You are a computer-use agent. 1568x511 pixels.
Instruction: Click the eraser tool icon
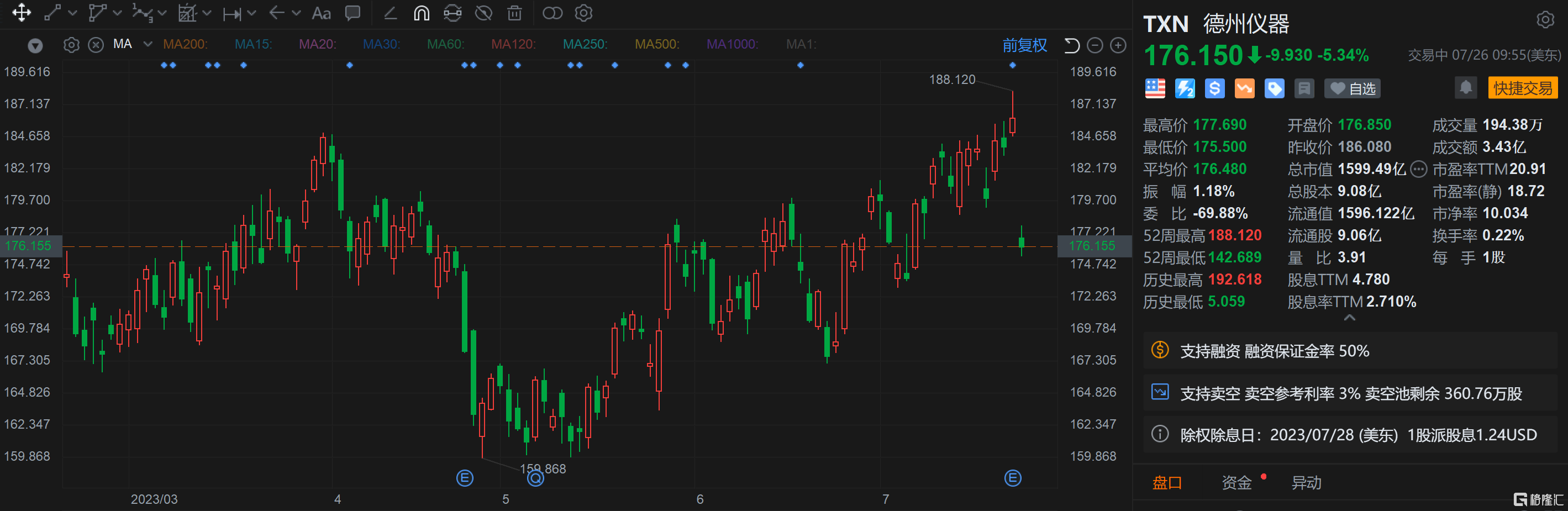pyautogui.click(x=390, y=13)
